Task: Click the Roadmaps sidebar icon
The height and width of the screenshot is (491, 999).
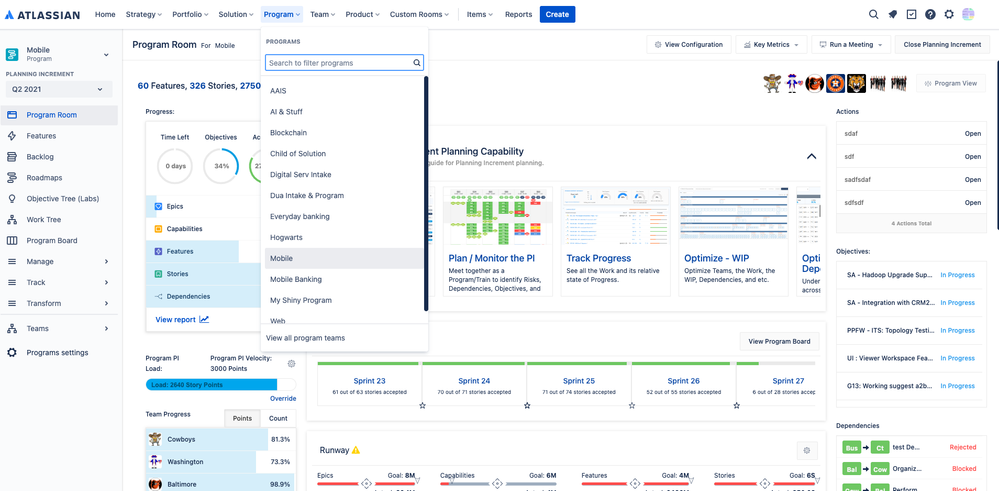Action: click(x=11, y=178)
